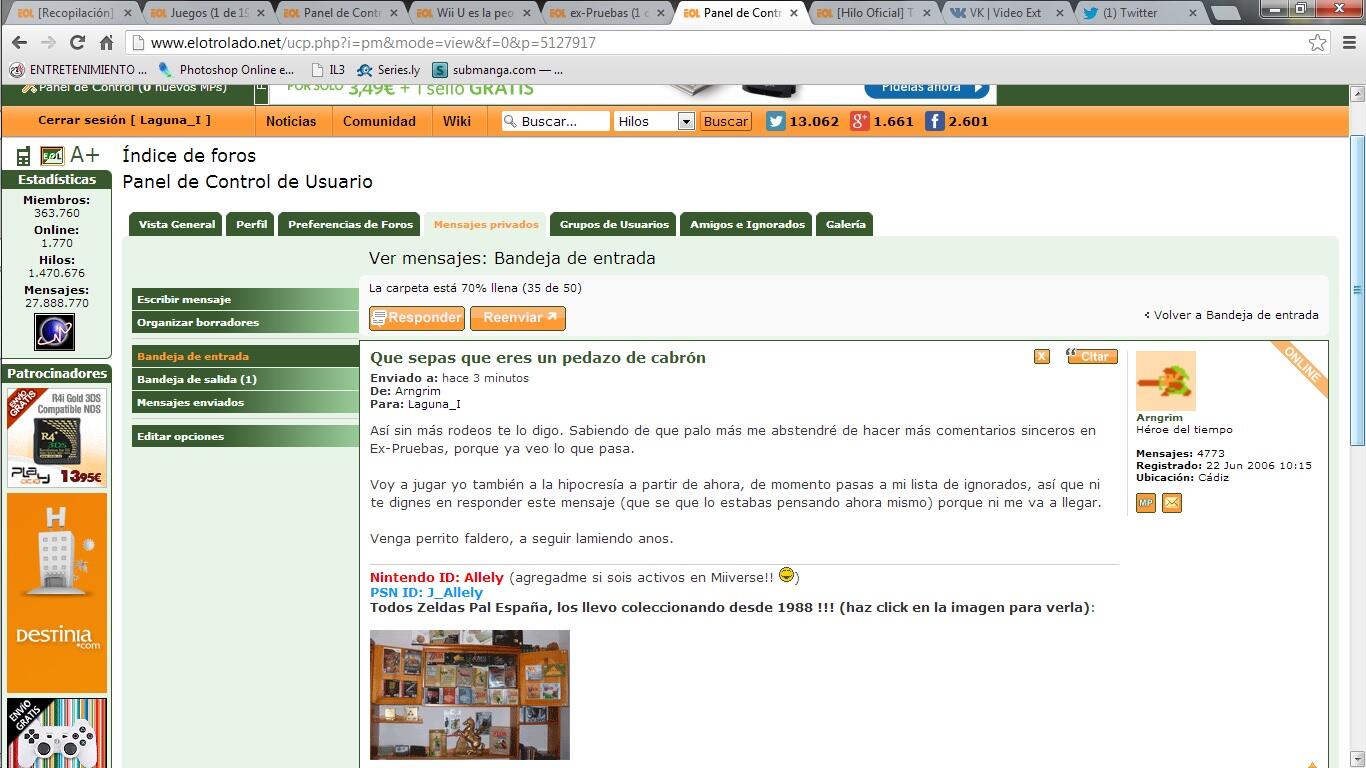Click the EOL logo icon above Estadísticas
This screenshot has height=768, width=1366.
click(x=51, y=155)
